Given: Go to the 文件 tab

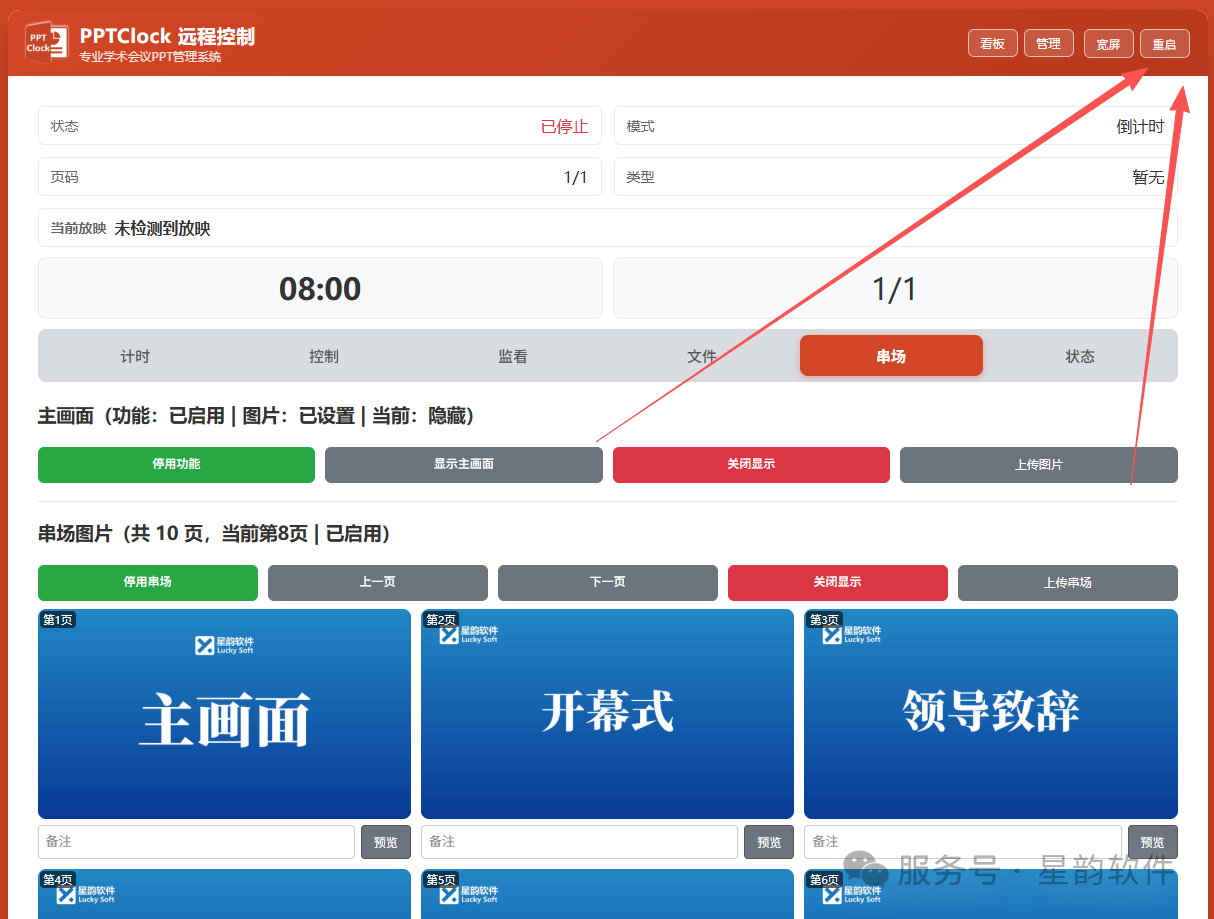Looking at the screenshot, I should [702, 356].
